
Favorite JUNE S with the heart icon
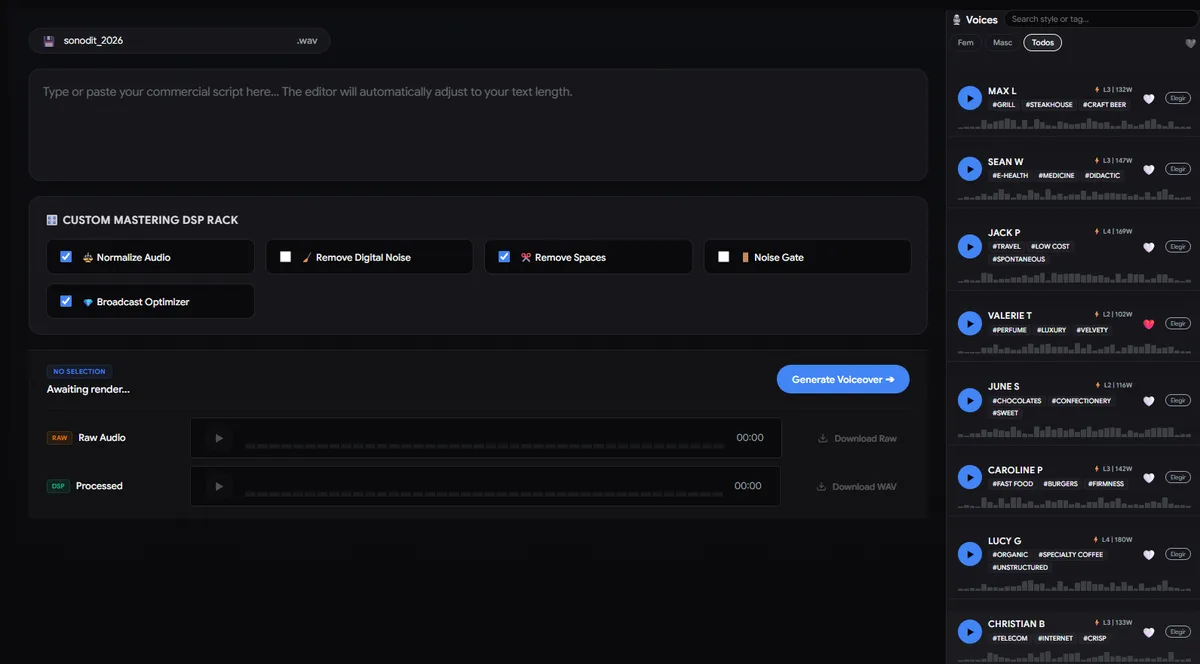tap(1149, 400)
